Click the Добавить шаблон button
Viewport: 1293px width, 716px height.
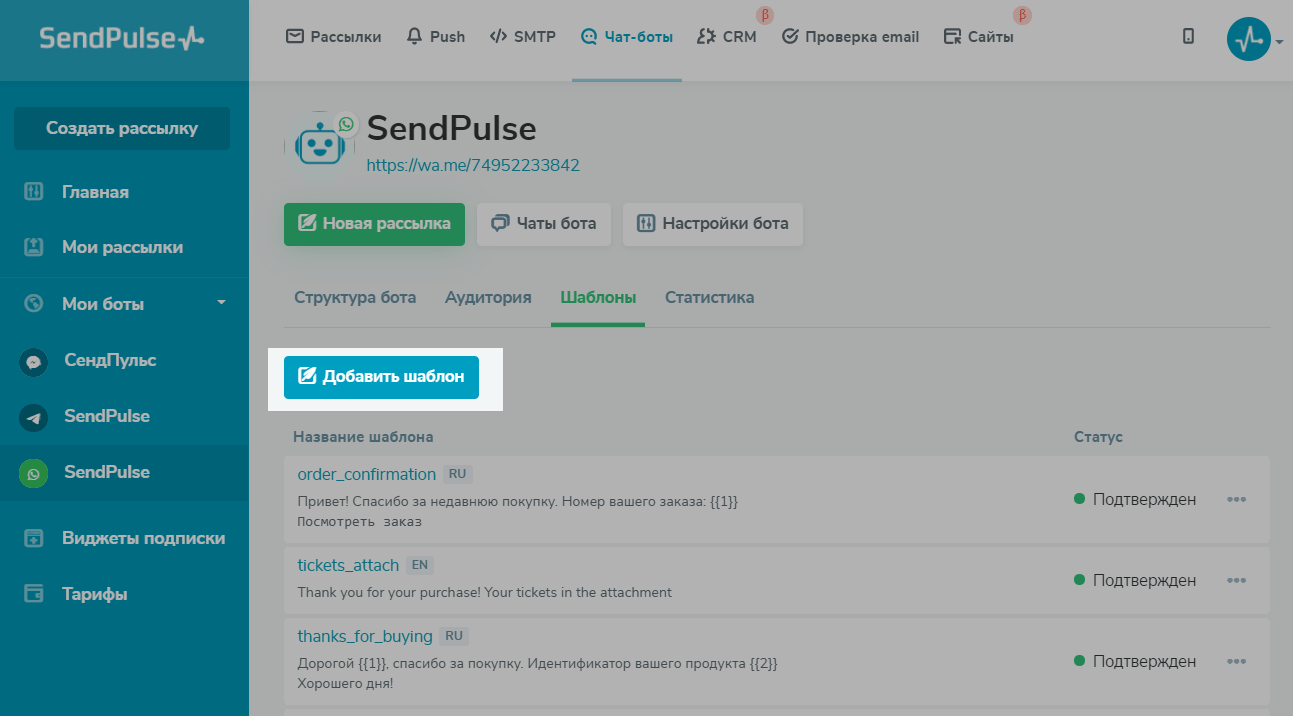pyautogui.click(x=381, y=377)
